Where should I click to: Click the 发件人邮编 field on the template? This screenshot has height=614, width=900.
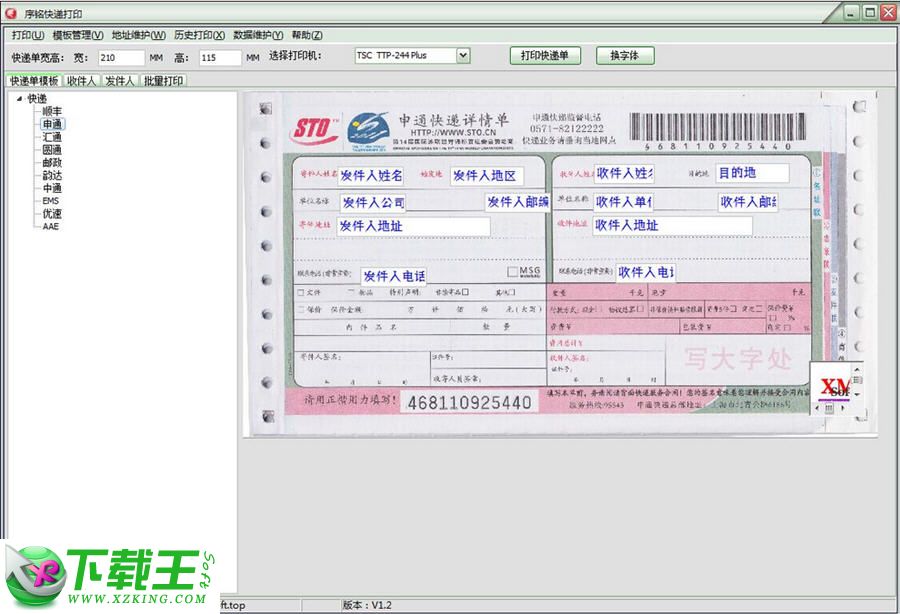click(x=518, y=202)
